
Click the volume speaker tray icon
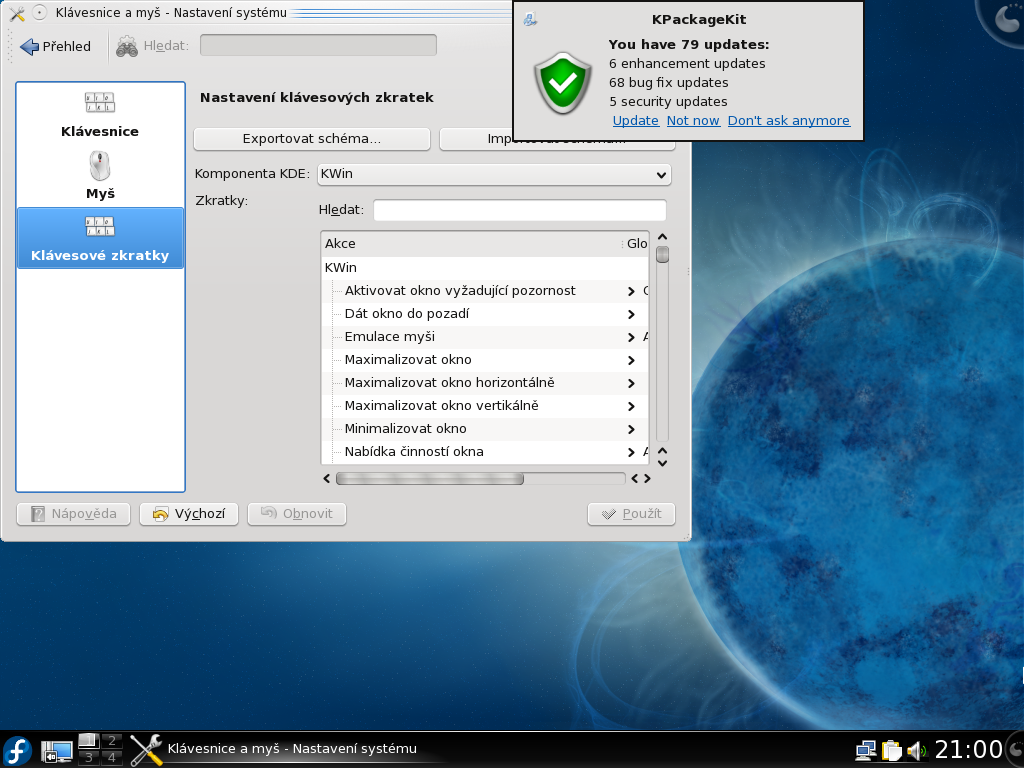(916, 751)
